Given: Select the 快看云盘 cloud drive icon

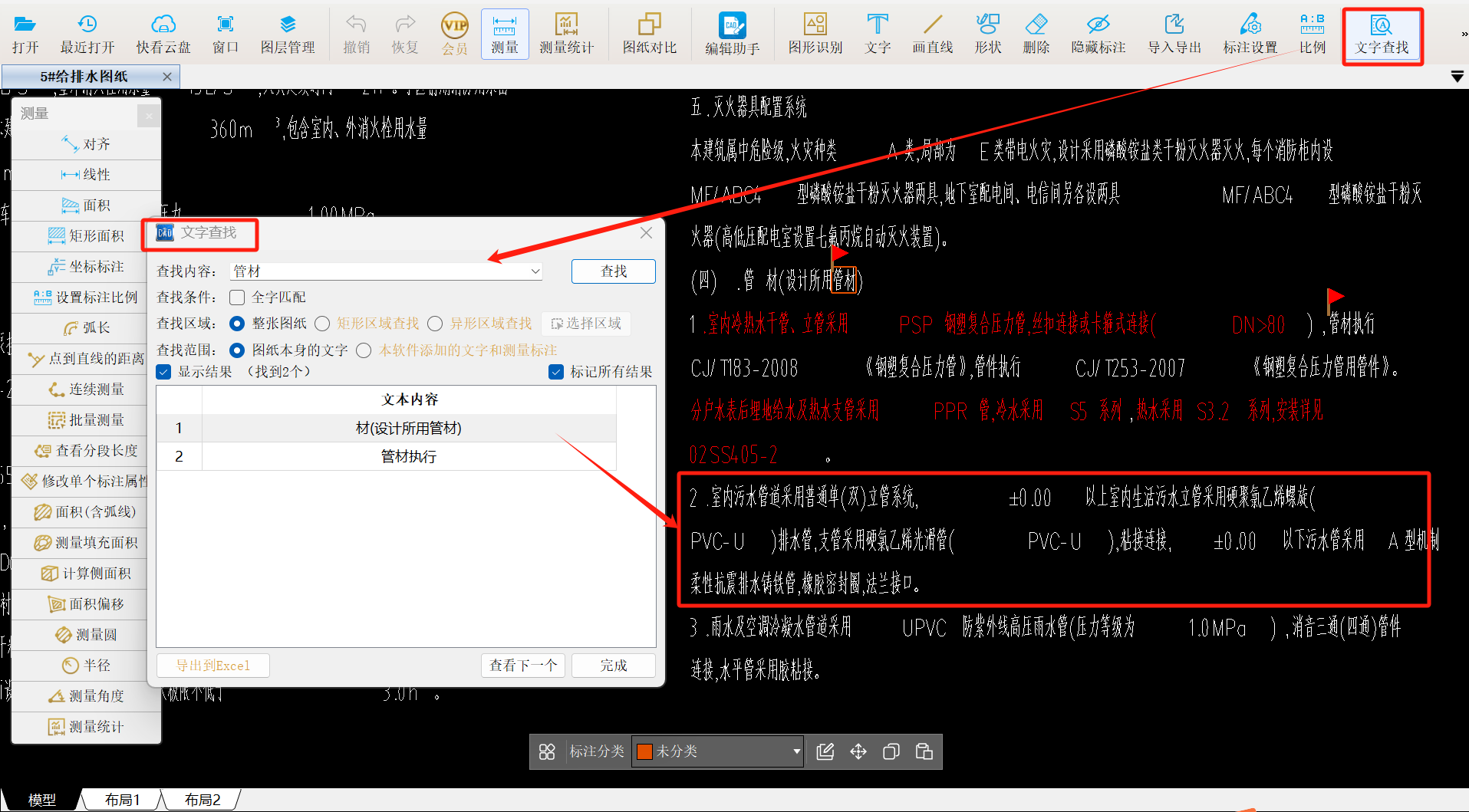Looking at the screenshot, I should point(163,35).
